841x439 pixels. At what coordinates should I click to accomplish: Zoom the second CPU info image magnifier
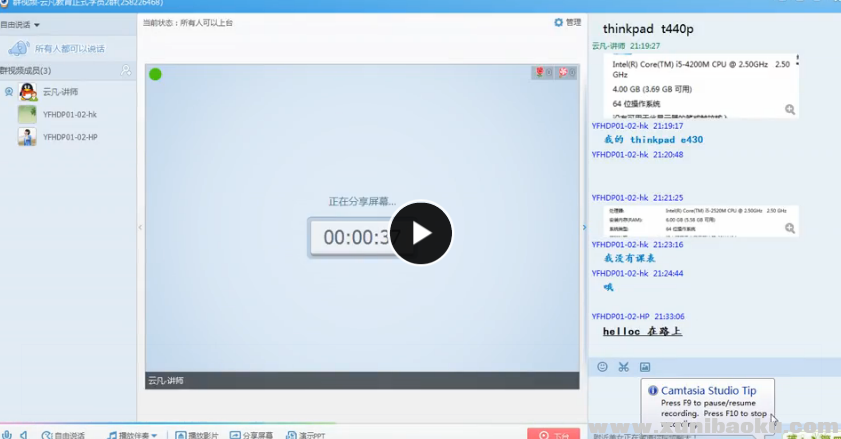[790, 228]
